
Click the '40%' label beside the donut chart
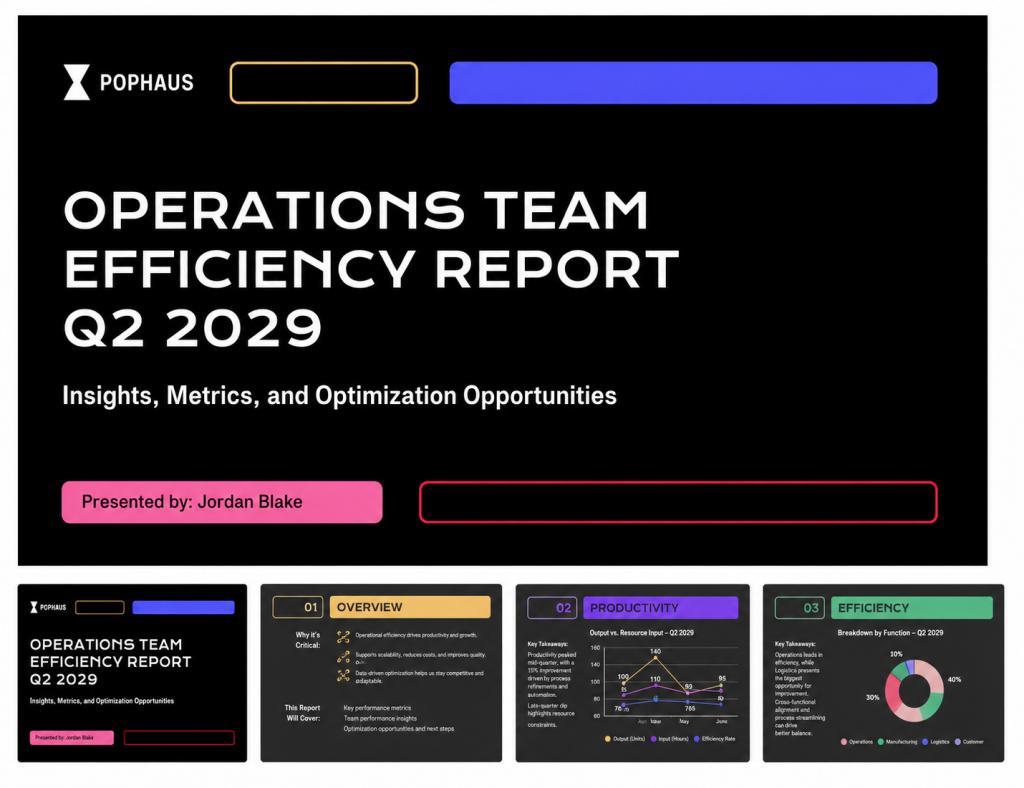[x=954, y=680]
